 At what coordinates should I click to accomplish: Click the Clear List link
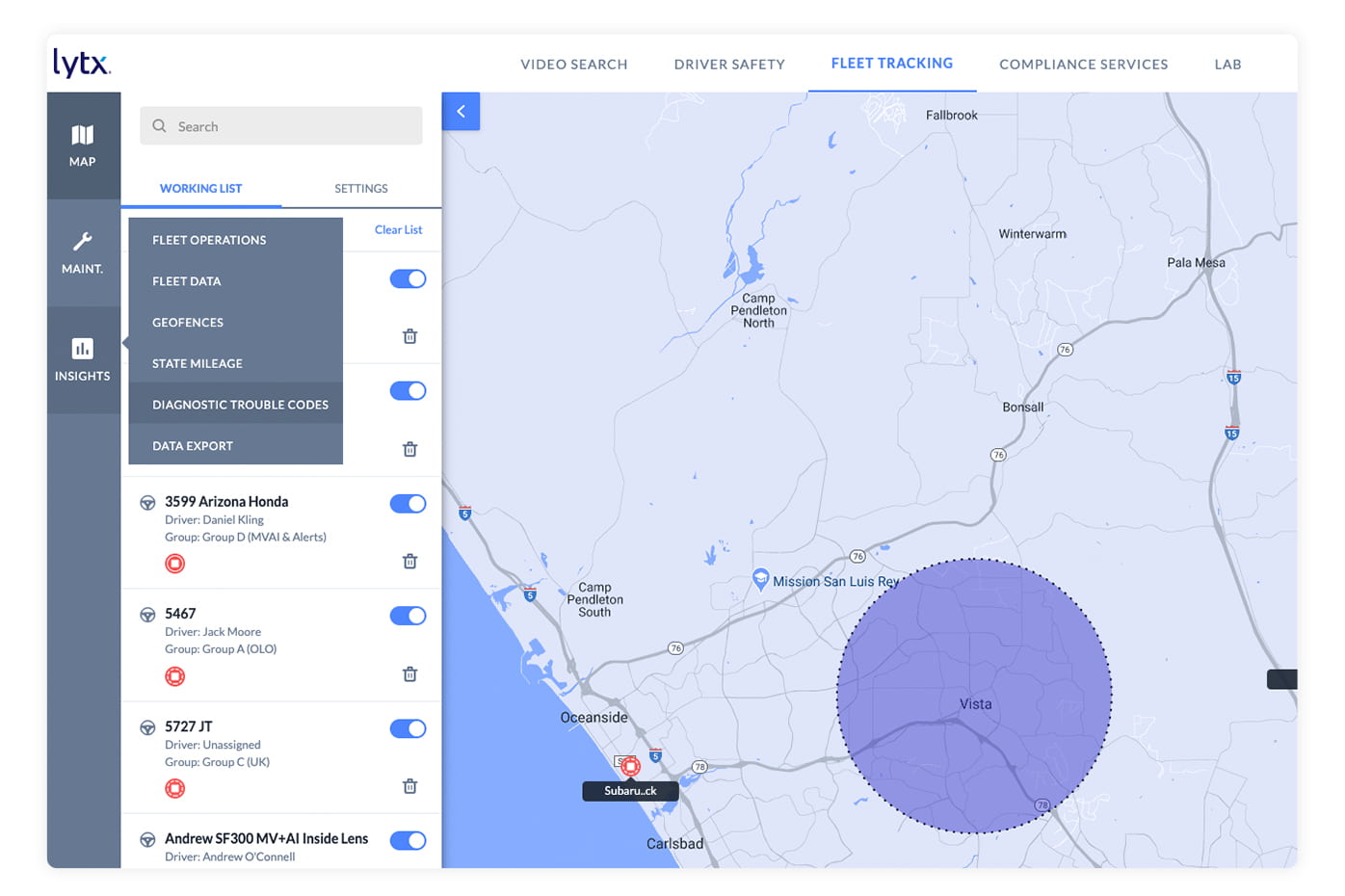398,229
